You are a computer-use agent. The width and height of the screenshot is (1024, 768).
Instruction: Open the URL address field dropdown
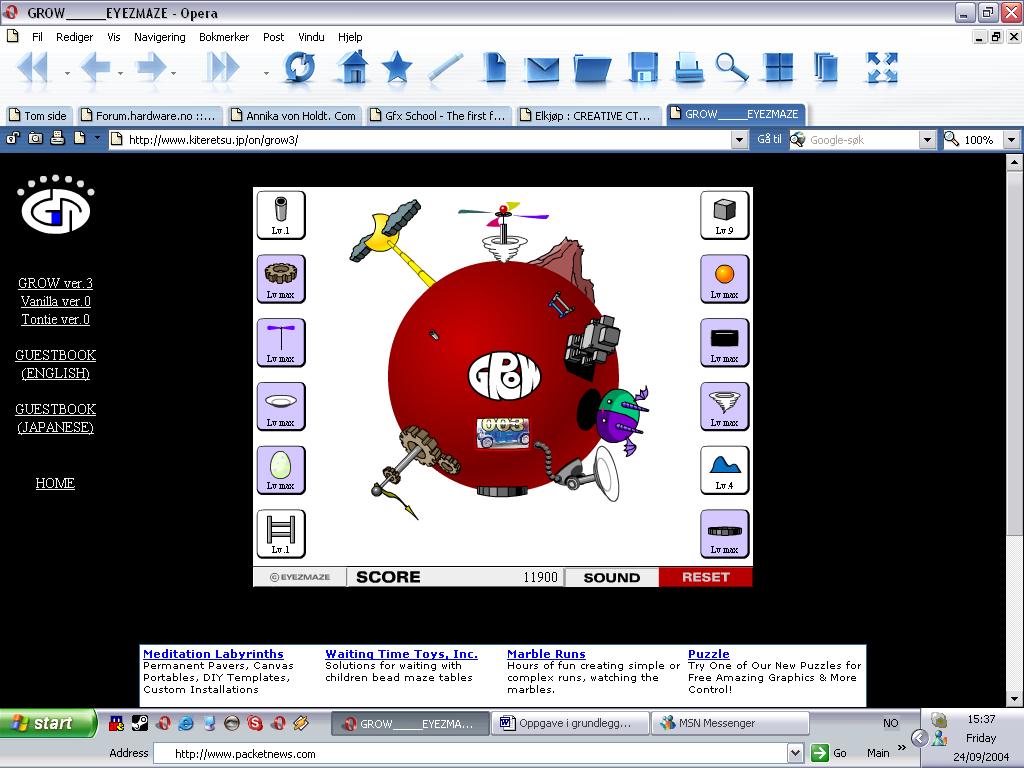click(739, 140)
